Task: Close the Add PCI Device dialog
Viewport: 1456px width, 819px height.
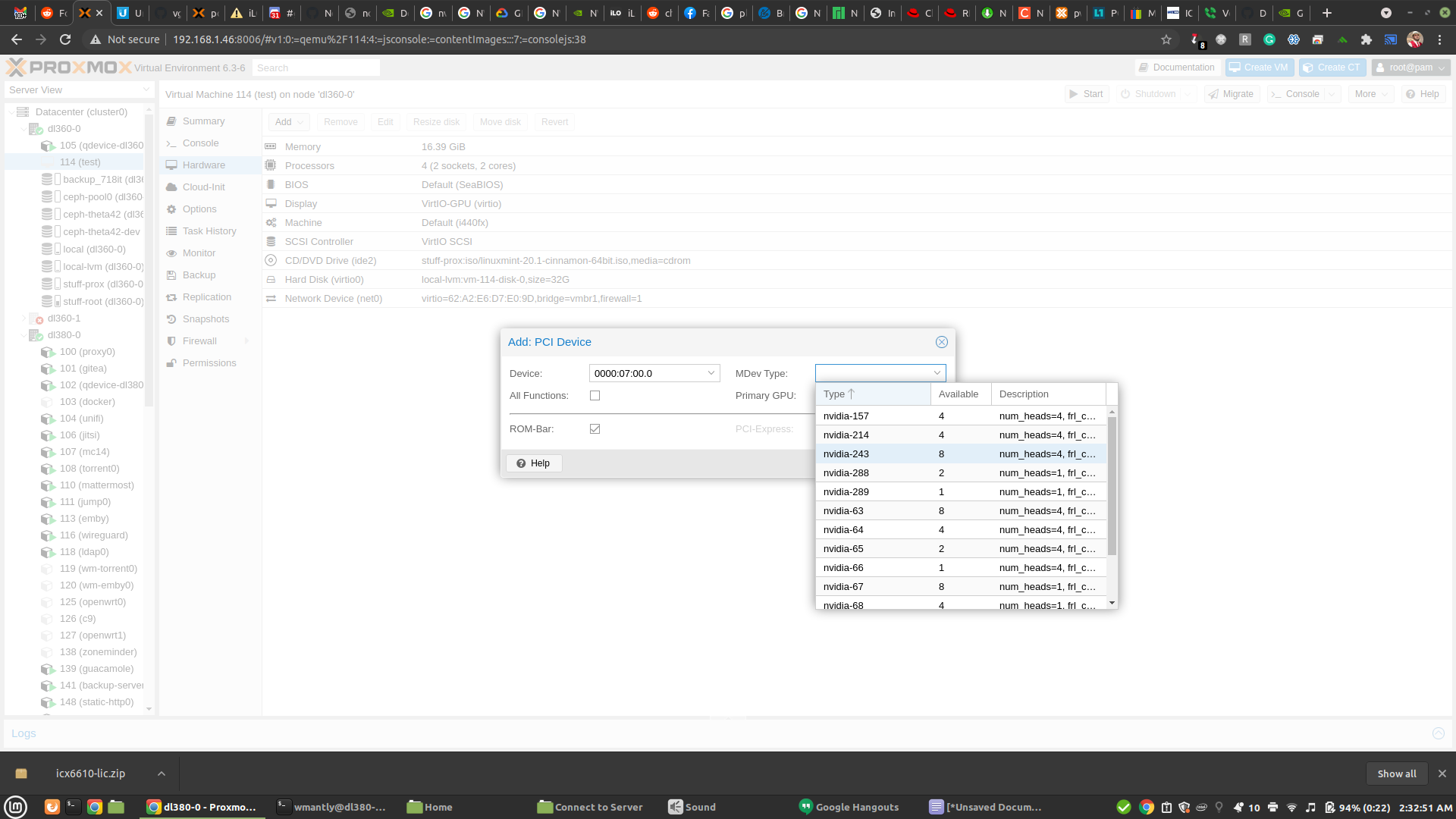Action: coord(941,342)
